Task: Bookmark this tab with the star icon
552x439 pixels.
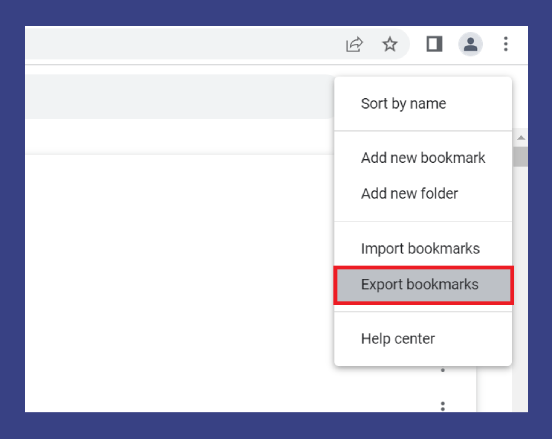Action: [x=390, y=44]
